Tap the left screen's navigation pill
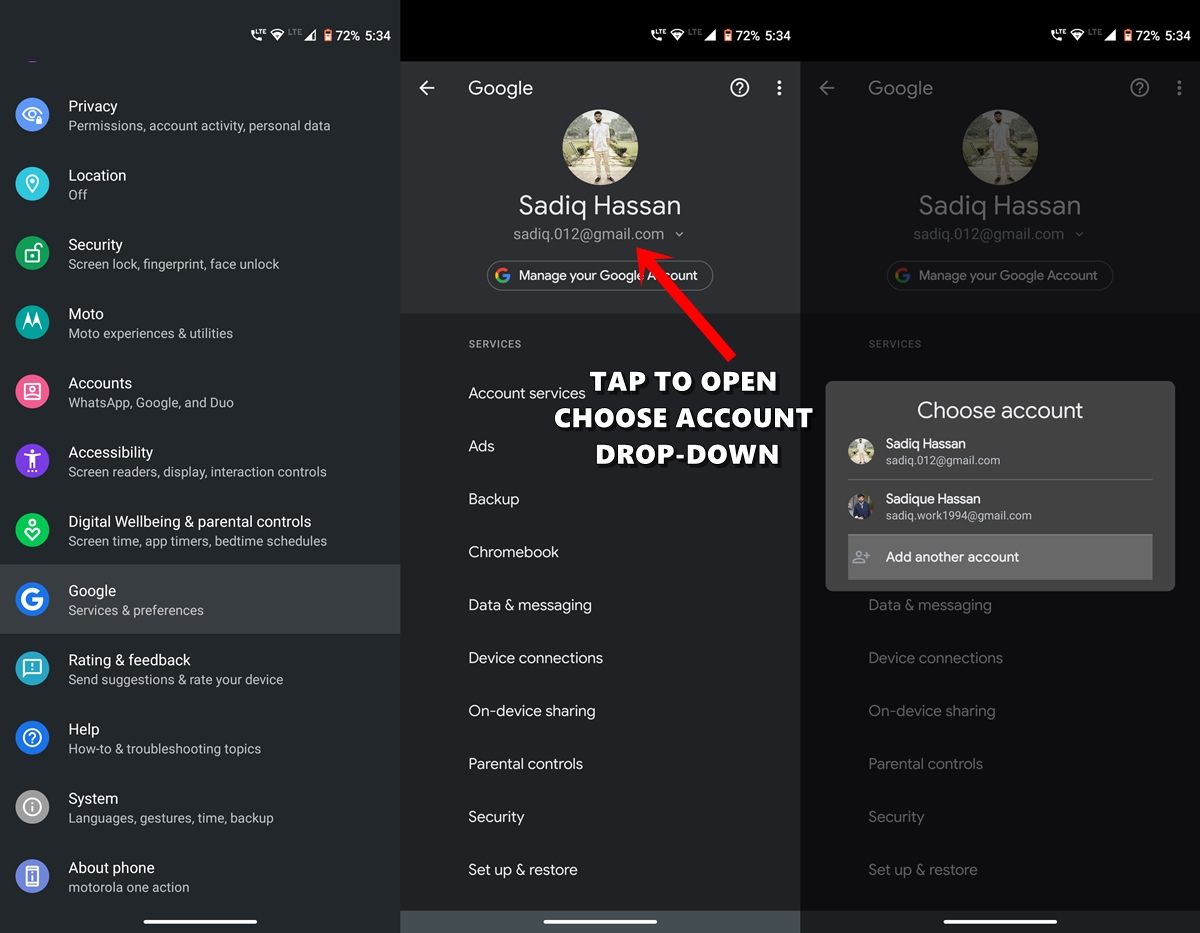The image size is (1200, 933). tap(200, 921)
